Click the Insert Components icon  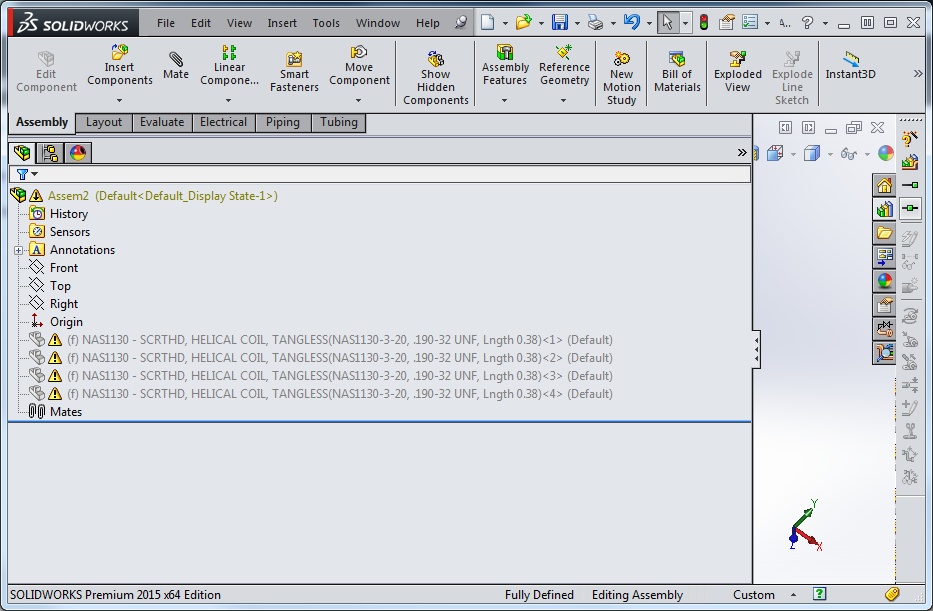coord(120,52)
